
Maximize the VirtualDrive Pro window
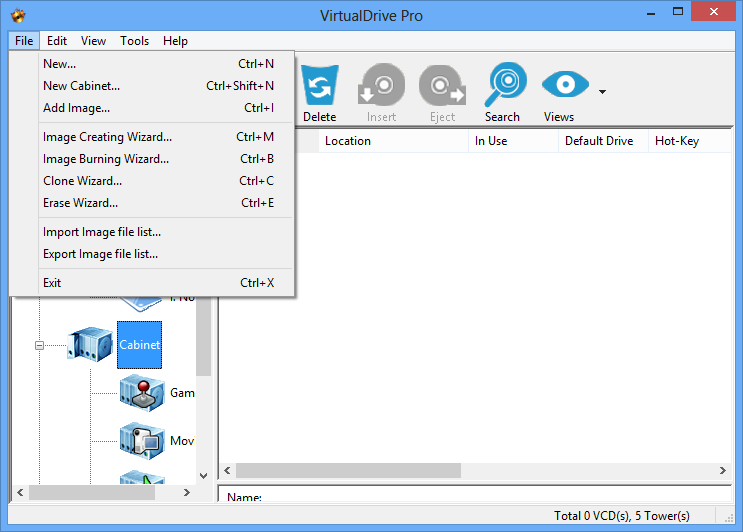tap(678, 11)
